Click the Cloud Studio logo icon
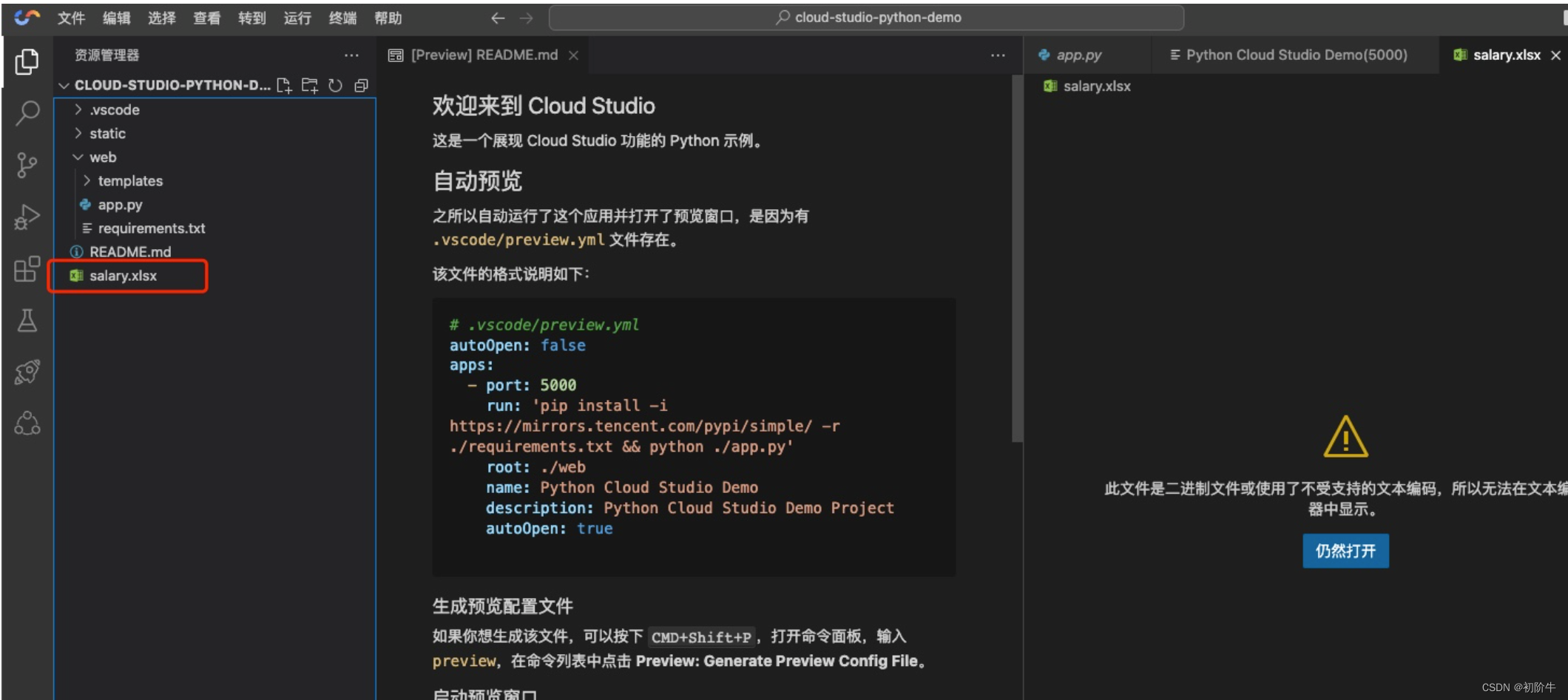Image resolution: width=1568 pixels, height=700 pixels. (x=27, y=17)
